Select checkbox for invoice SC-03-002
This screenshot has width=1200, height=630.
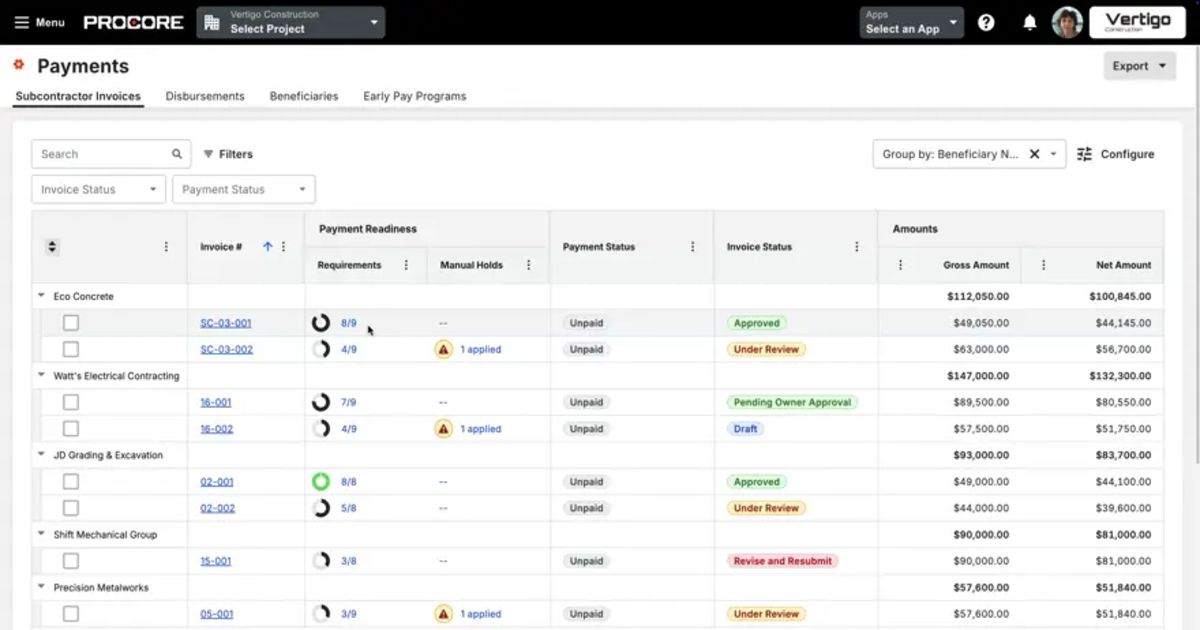[x=71, y=349]
